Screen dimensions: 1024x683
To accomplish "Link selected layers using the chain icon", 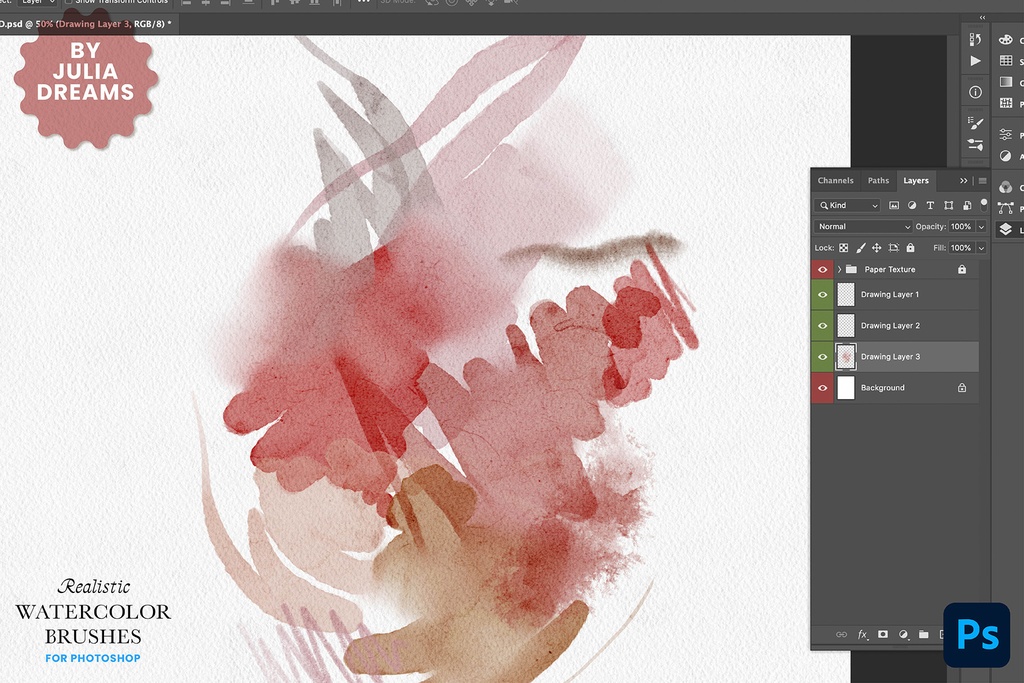I will click(x=841, y=634).
